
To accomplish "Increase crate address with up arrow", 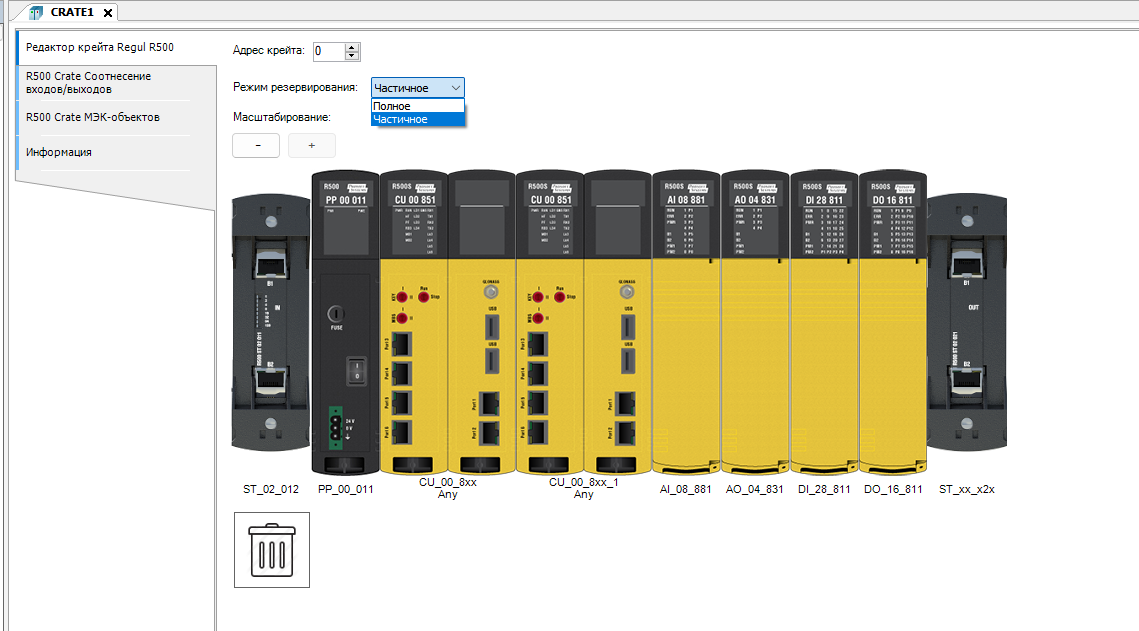I will point(352,47).
